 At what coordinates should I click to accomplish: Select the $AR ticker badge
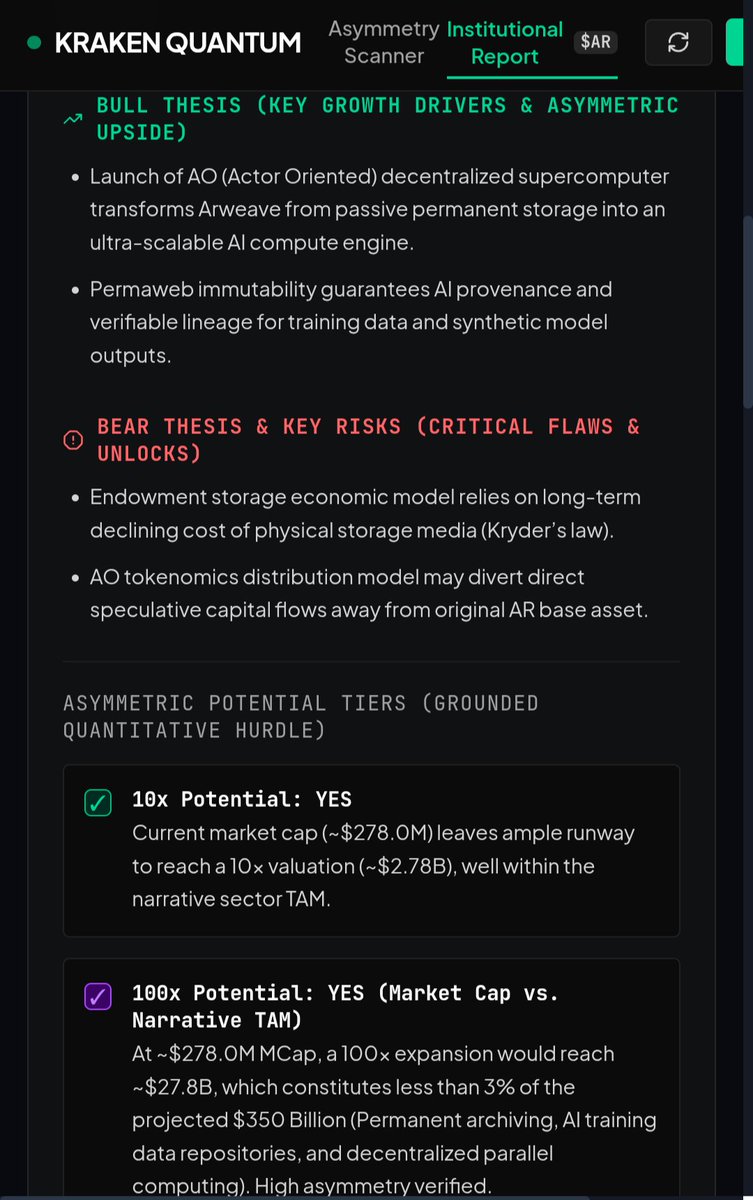pos(596,42)
